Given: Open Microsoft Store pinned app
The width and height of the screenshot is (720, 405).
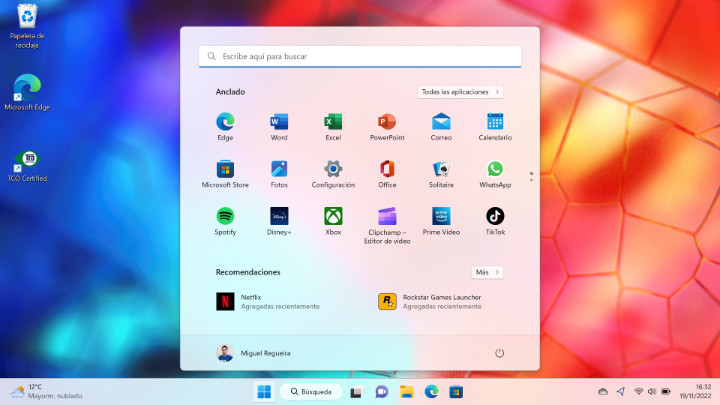Looking at the screenshot, I should (225, 174).
